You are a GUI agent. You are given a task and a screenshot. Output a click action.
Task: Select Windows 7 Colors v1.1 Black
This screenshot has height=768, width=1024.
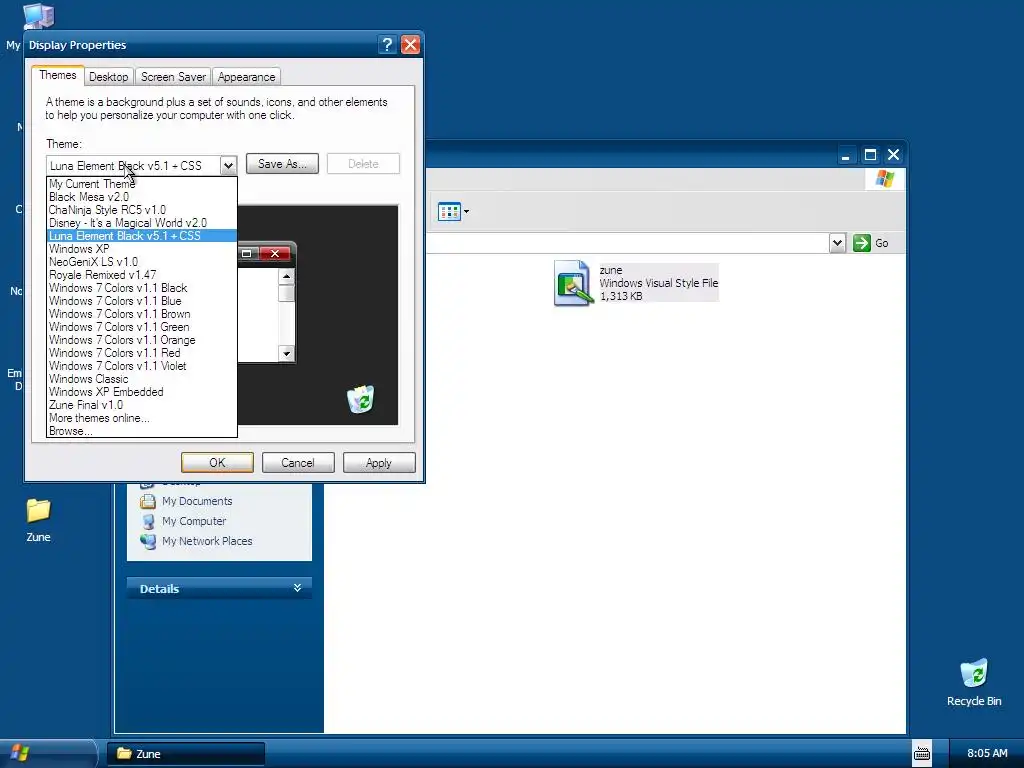pos(142,288)
